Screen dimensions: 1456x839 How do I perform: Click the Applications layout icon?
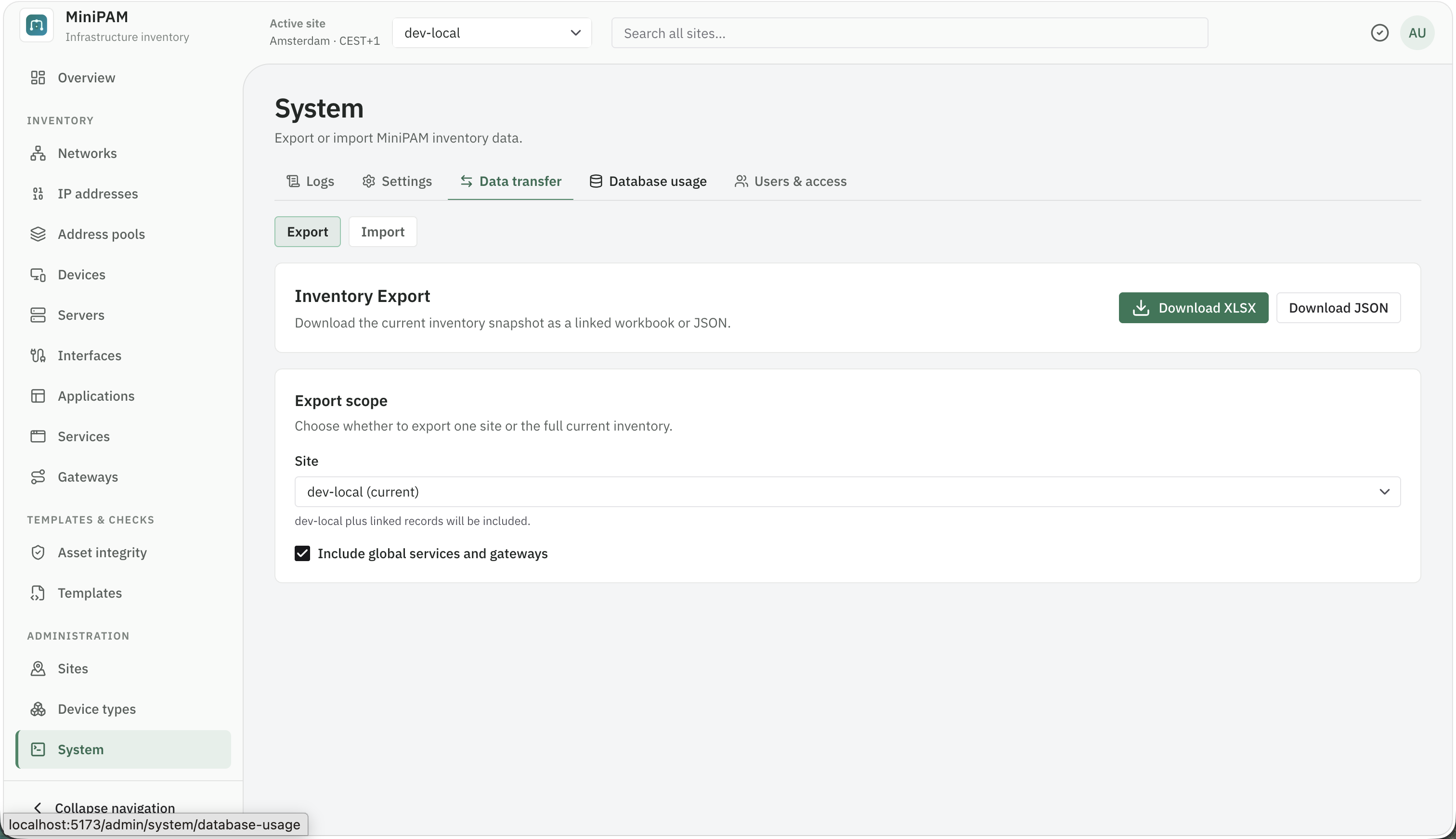[x=38, y=396]
